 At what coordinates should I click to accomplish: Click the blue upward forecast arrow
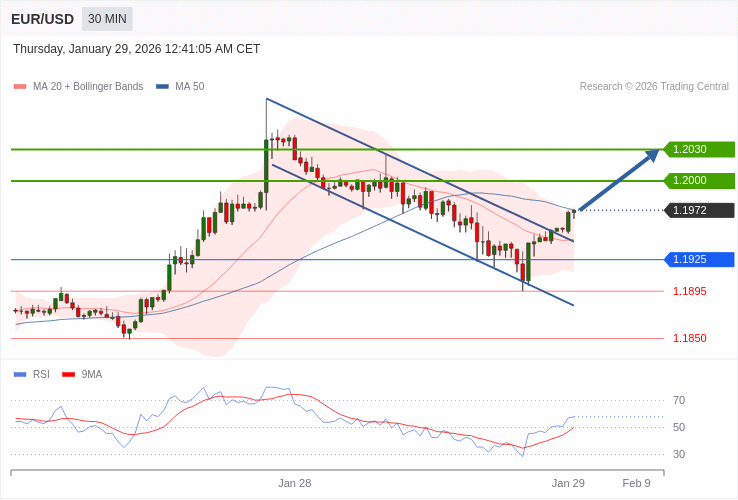[x=619, y=180]
